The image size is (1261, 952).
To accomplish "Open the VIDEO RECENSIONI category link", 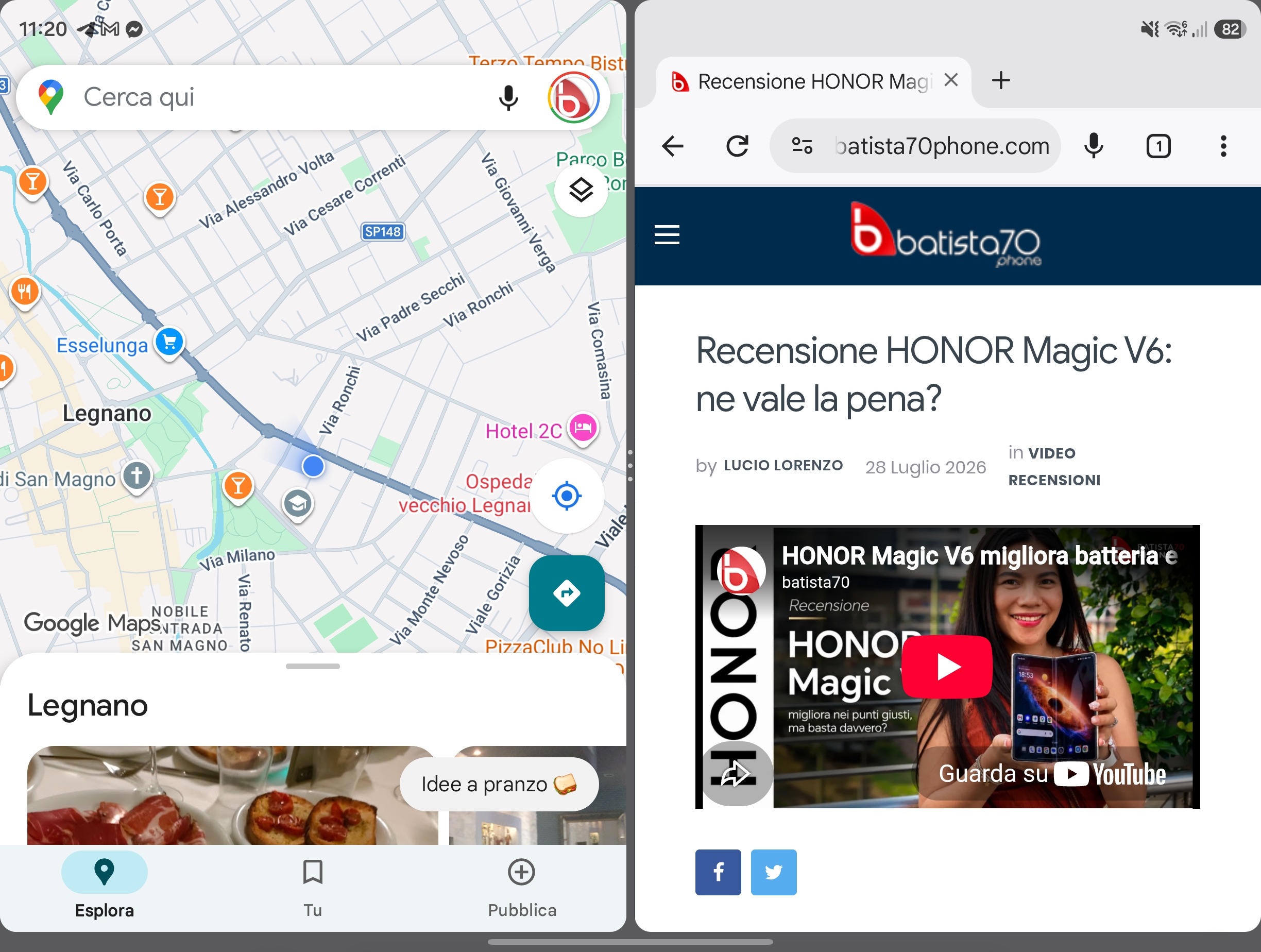I will tap(1054, 467).
